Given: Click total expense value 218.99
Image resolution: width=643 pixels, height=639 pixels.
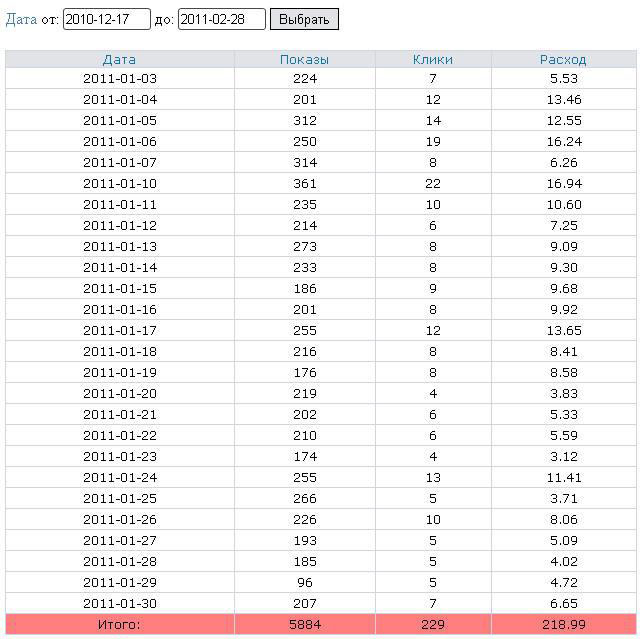Looking at the screenshot, I should 564,625.
